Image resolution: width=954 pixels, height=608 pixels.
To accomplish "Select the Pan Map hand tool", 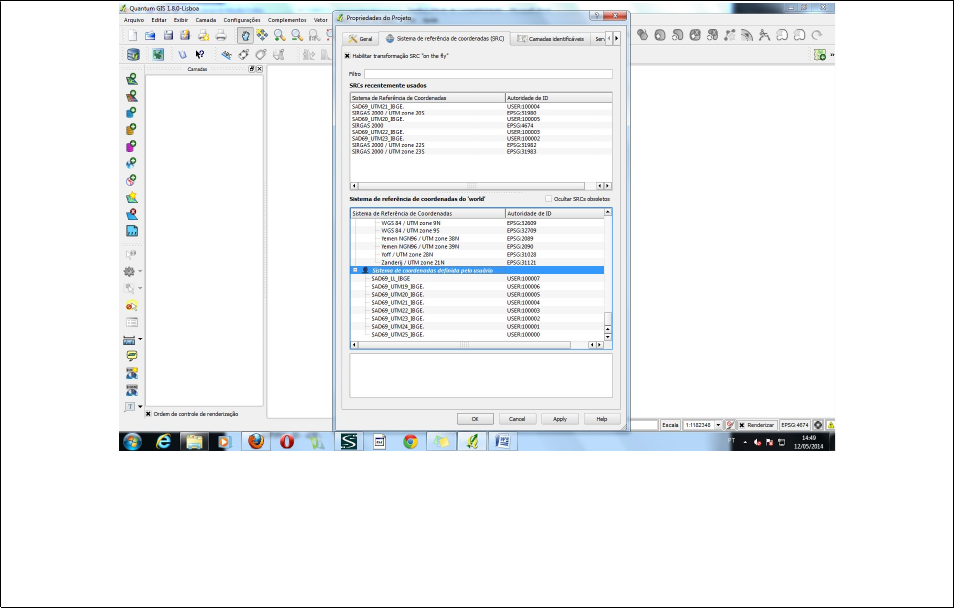I will click(245, 35).
